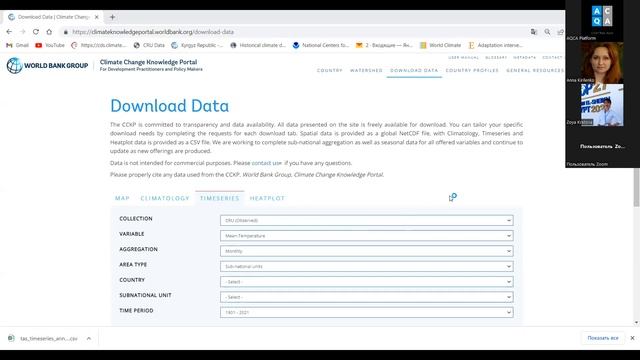The image size is (640, 360).
Task: Open browser home page icon
Action: click(x=49, y=32)
